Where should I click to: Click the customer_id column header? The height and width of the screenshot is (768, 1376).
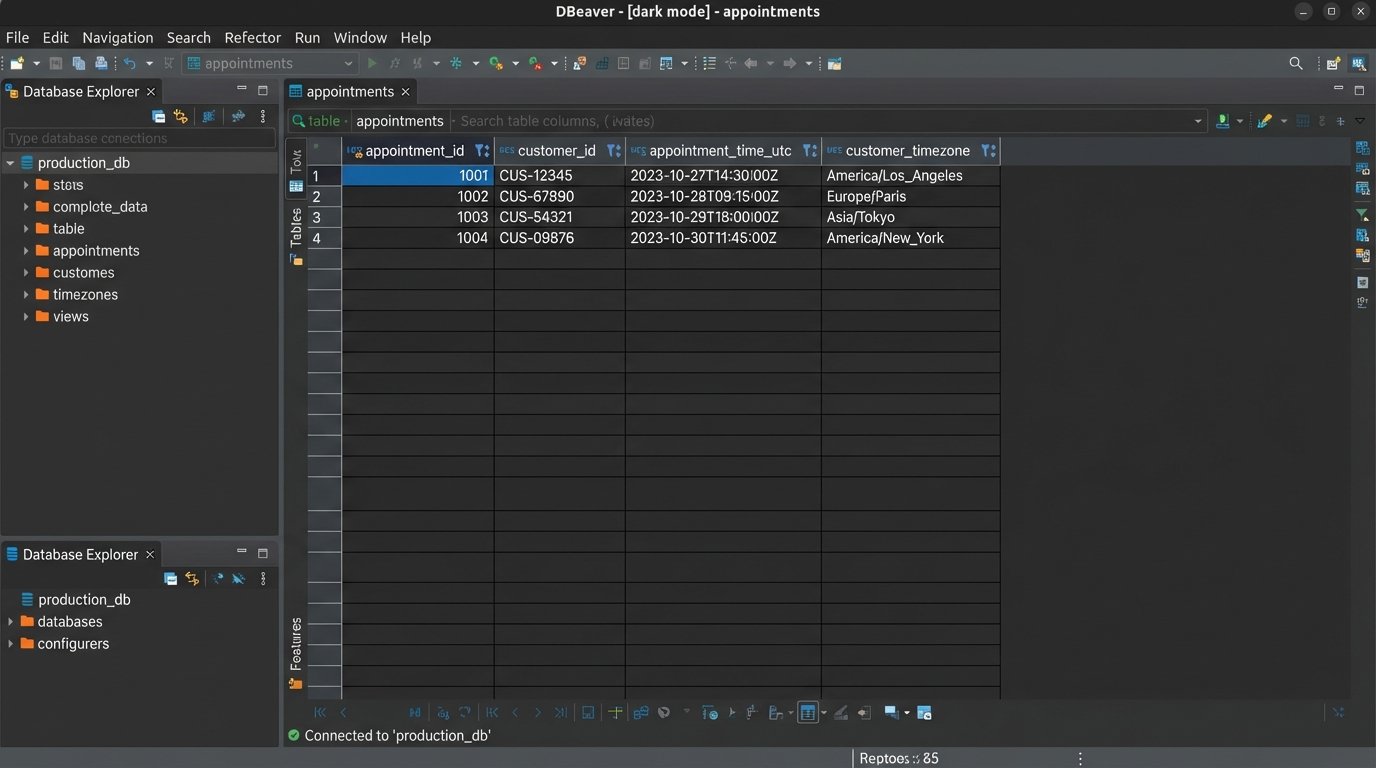point(556,151)
